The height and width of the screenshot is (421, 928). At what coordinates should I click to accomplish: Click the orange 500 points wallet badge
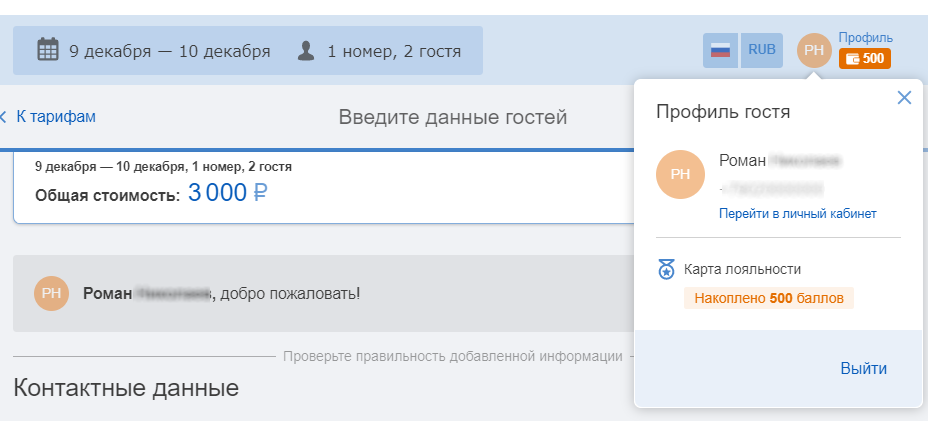865,59
